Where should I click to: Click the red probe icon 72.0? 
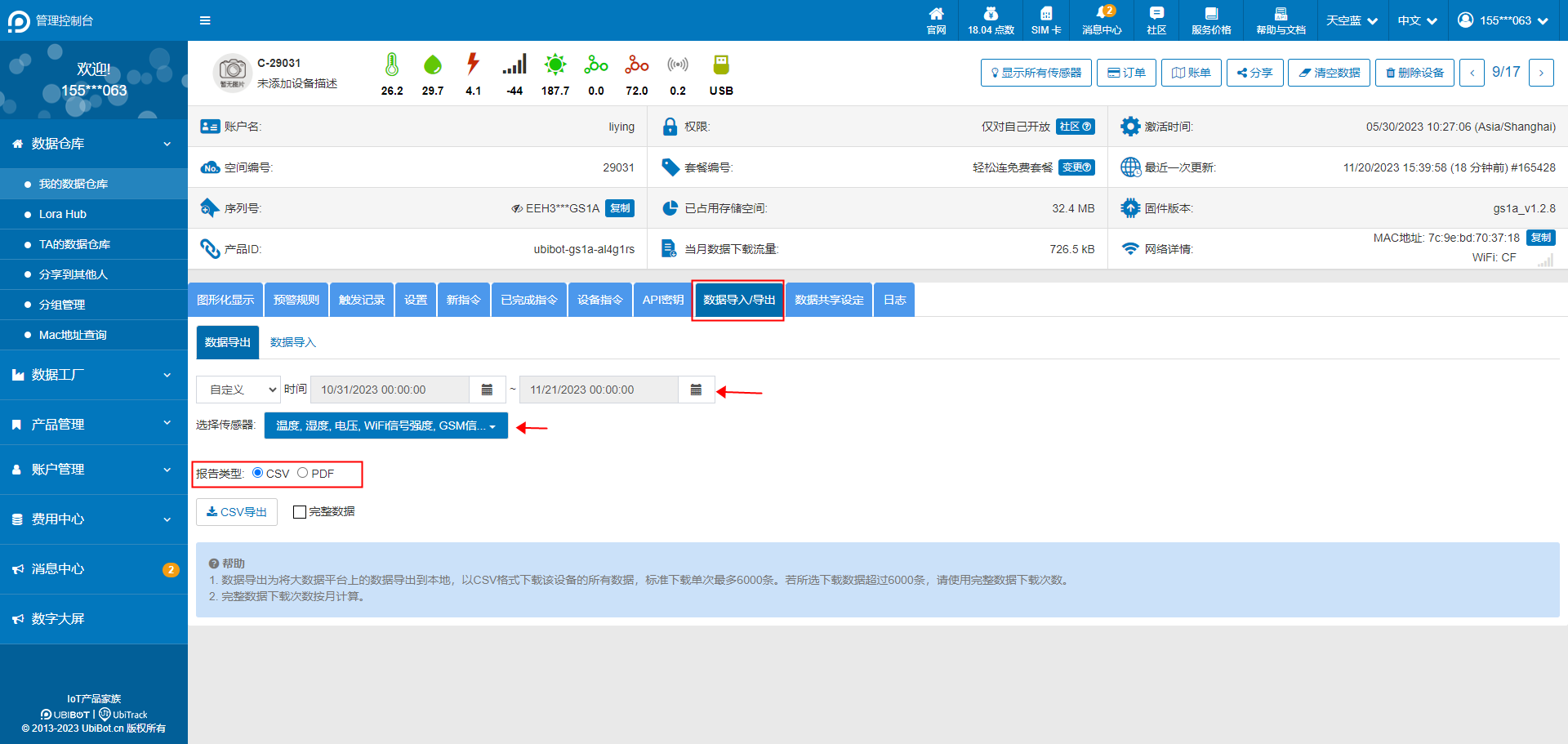(x=637, y=64)
